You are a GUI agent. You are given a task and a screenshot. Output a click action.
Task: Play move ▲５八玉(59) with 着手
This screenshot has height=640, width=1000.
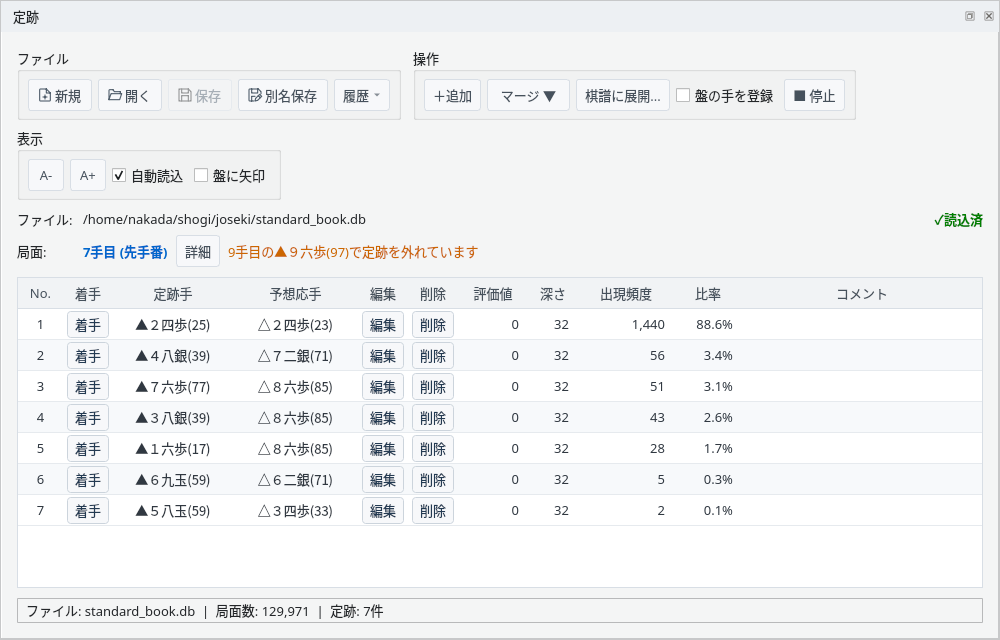88,511
